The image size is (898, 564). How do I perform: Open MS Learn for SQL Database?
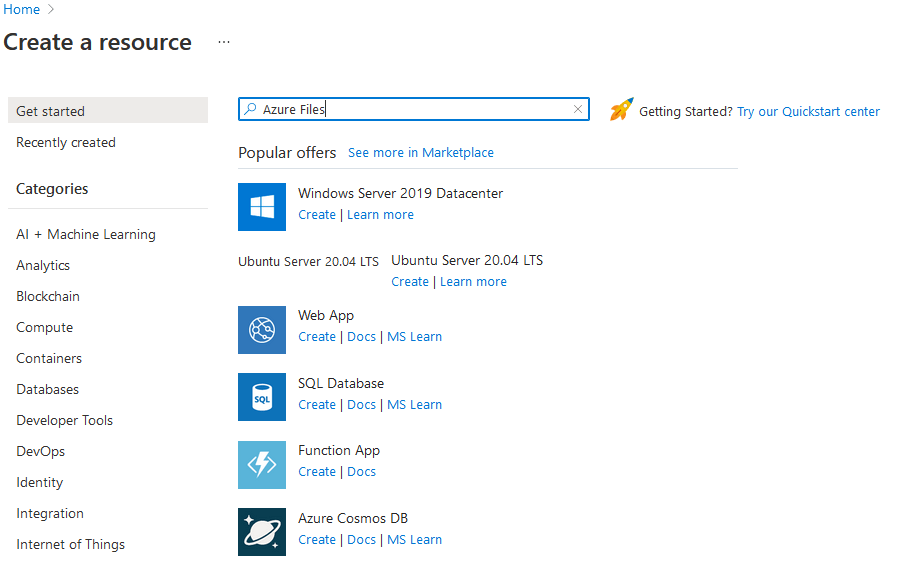[x=415, y=405]
